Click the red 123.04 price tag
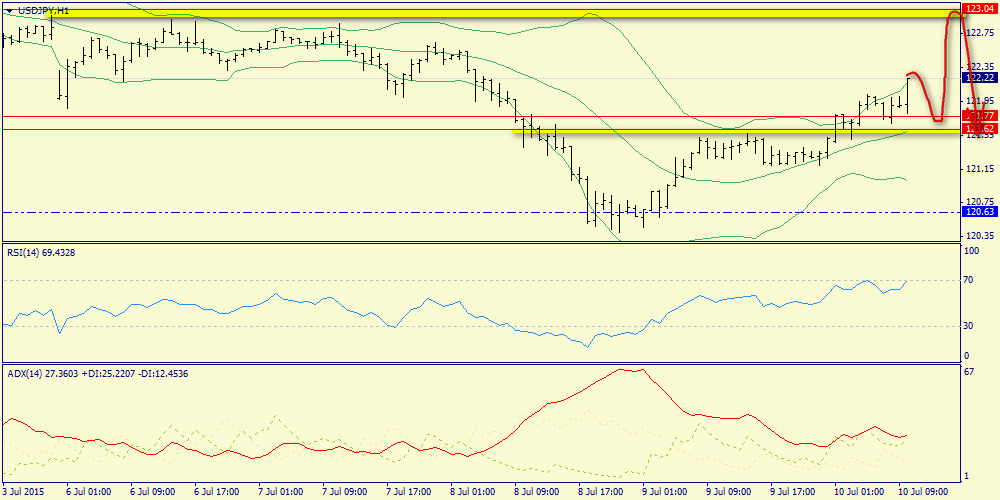 coord(981,8)
